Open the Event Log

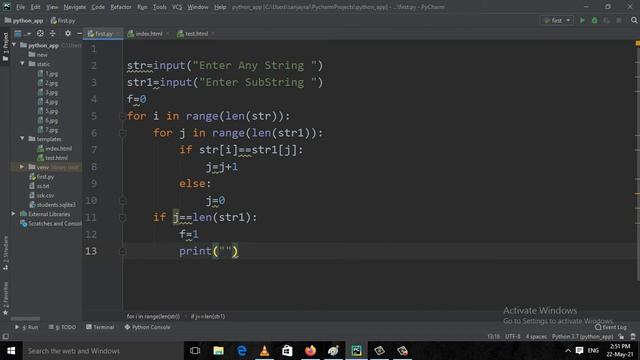tap(611, 327)
